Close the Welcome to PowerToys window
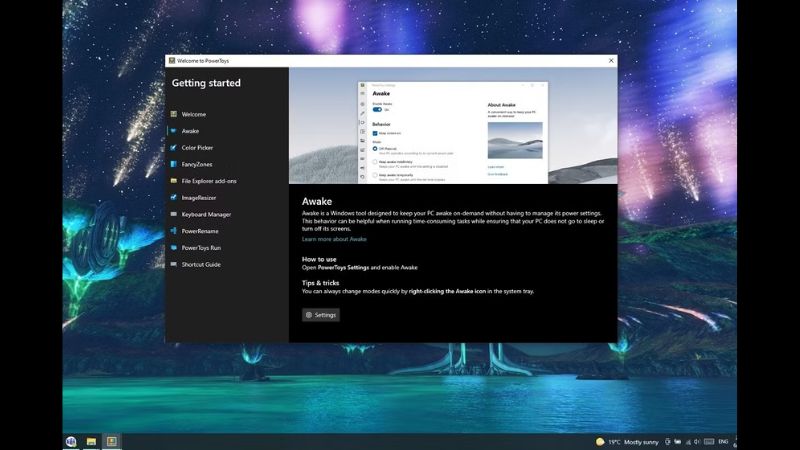This screenshot has width=800, height=450. pyautogui.click(x=611, y=61)
